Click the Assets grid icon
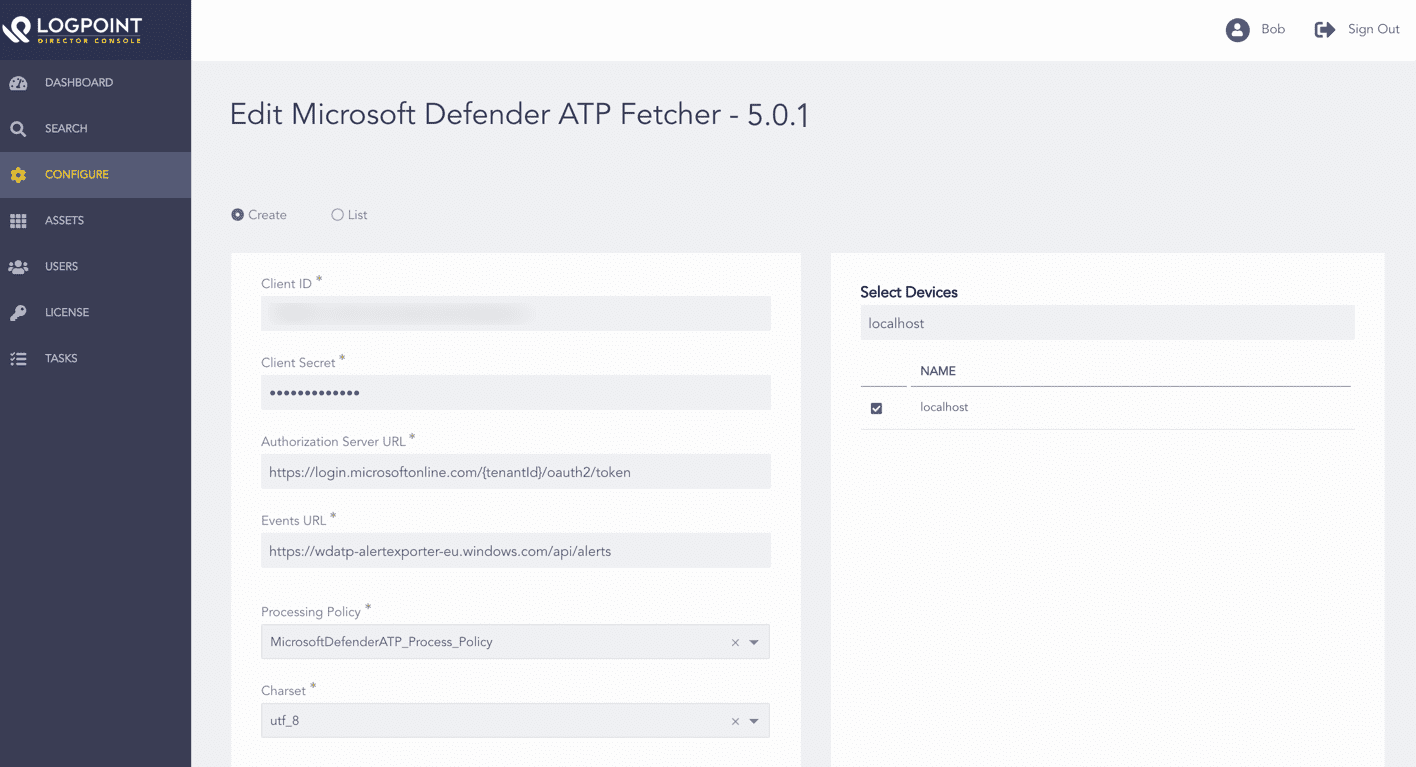This screenshot has width=1416, height=767. point(18,221)
